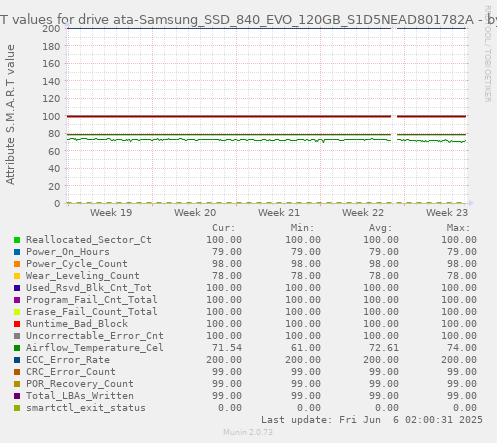Click the Last update timestamp text
This screenshot has height=443, width=497.
pyautogui.click(x=372, y=420)
